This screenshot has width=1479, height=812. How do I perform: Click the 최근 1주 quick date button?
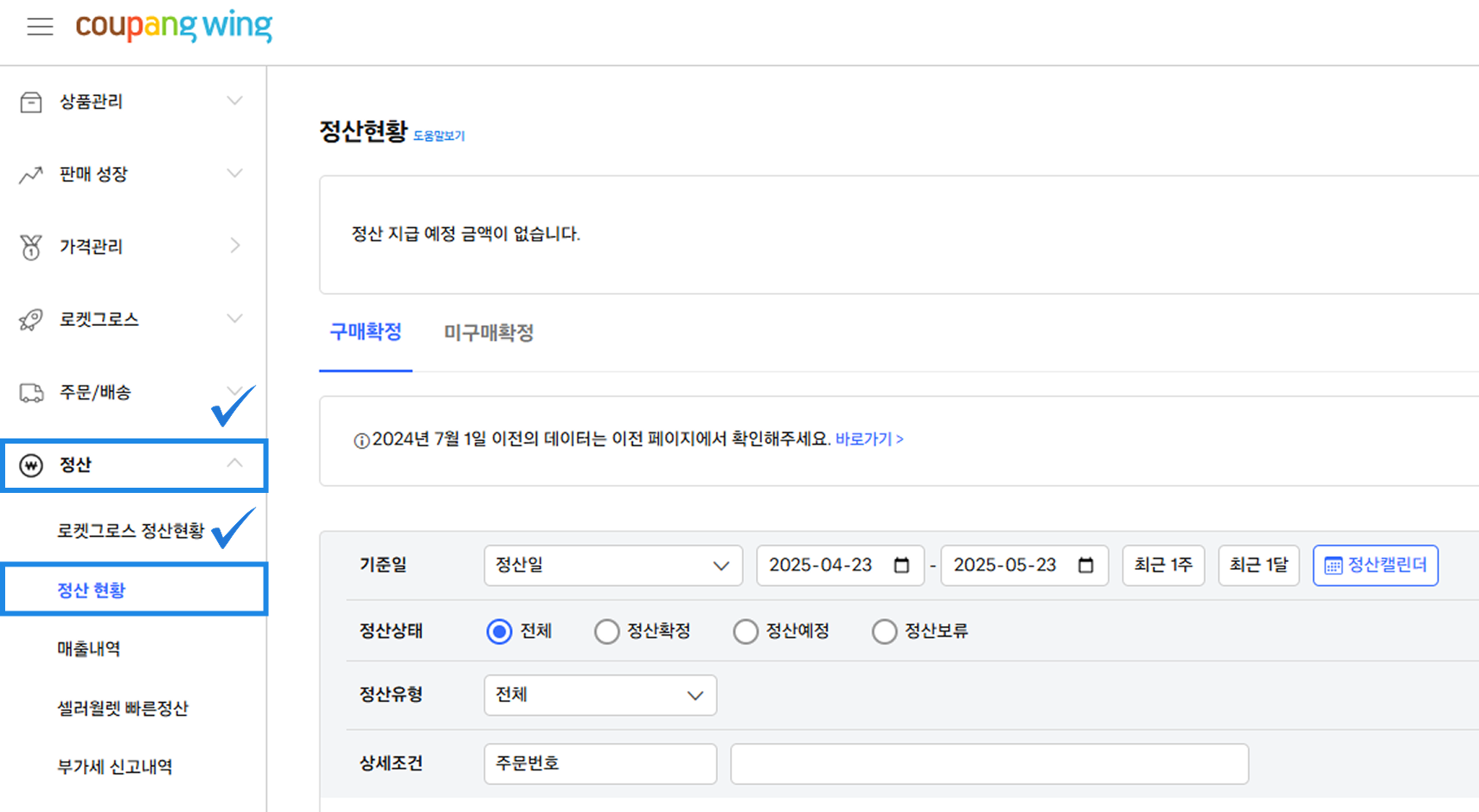1162,565
